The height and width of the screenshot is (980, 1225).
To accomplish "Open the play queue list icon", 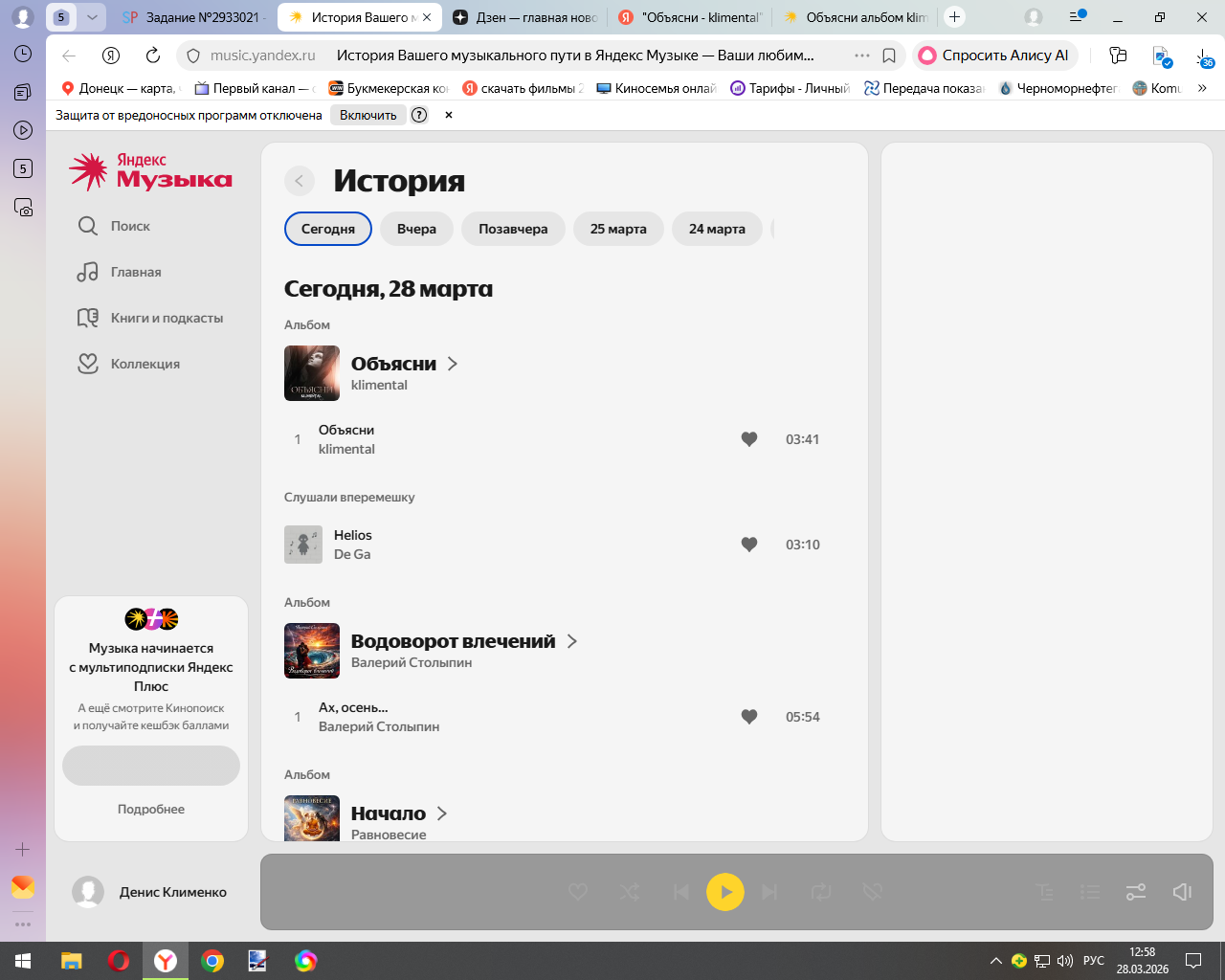I will pyautogui.click(x=1090, y=892).
